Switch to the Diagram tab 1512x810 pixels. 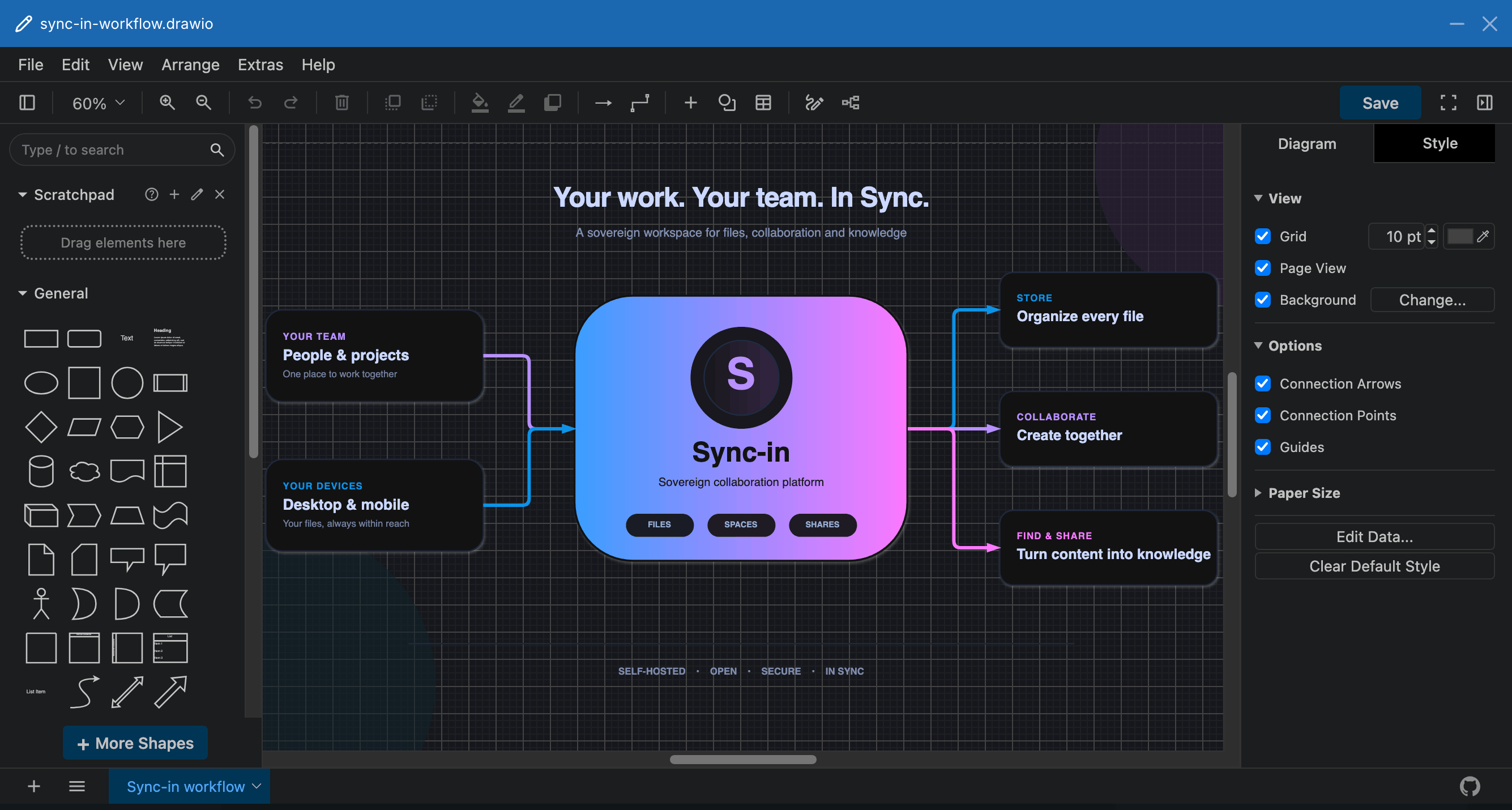[x=1306, y=144]
